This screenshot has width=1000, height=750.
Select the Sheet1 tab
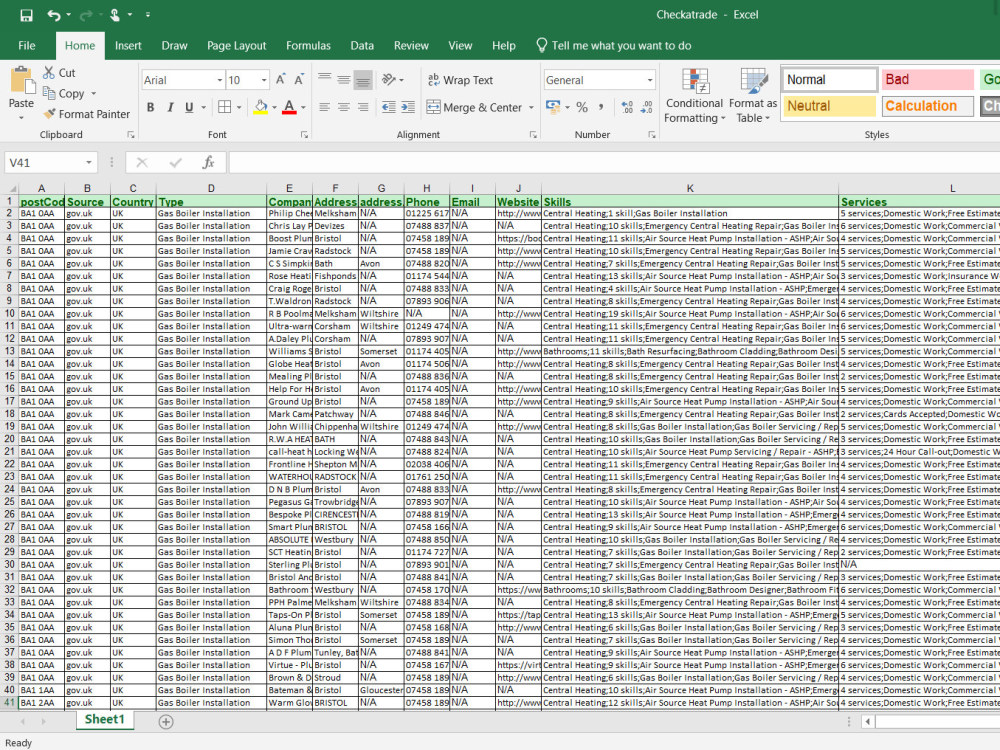(x=105, y=719)
